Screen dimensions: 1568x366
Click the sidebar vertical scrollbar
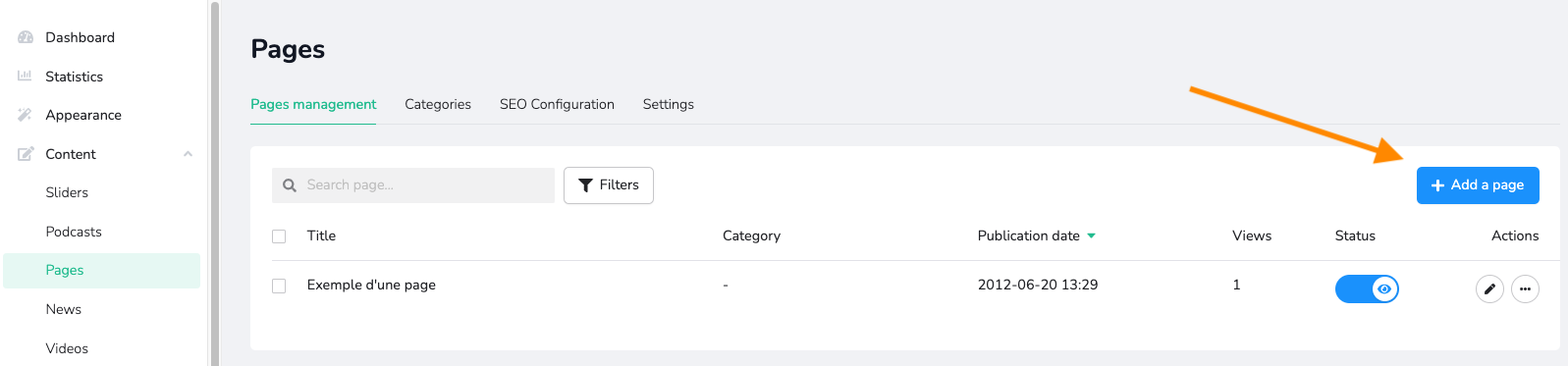(x=215, y=183)
